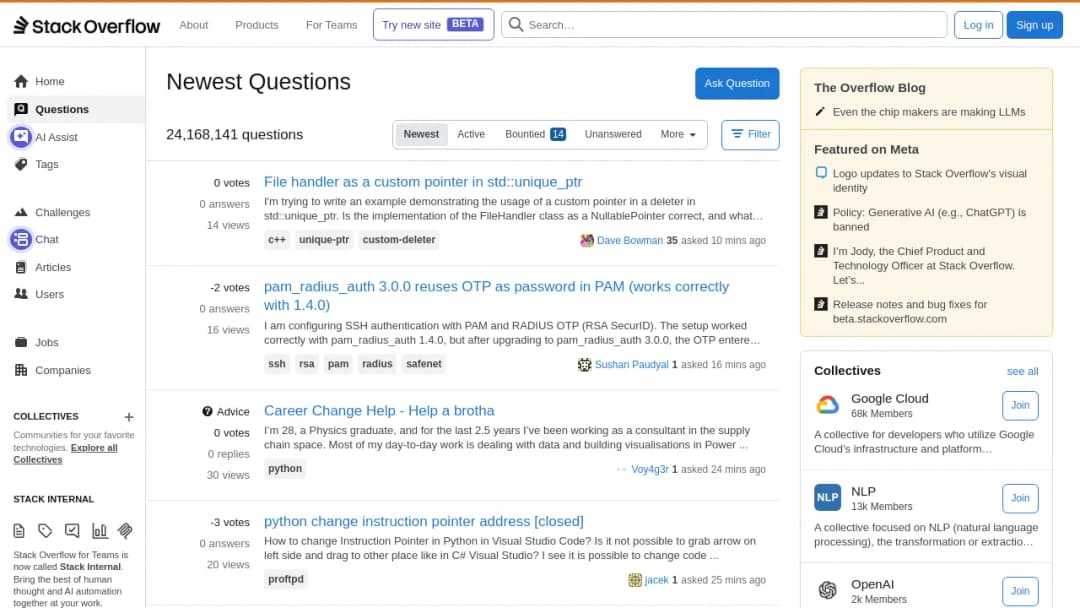The width and height of the screenshot is (1080, 608).
Task: Click the unique-ptr tag
Action: 324,240
